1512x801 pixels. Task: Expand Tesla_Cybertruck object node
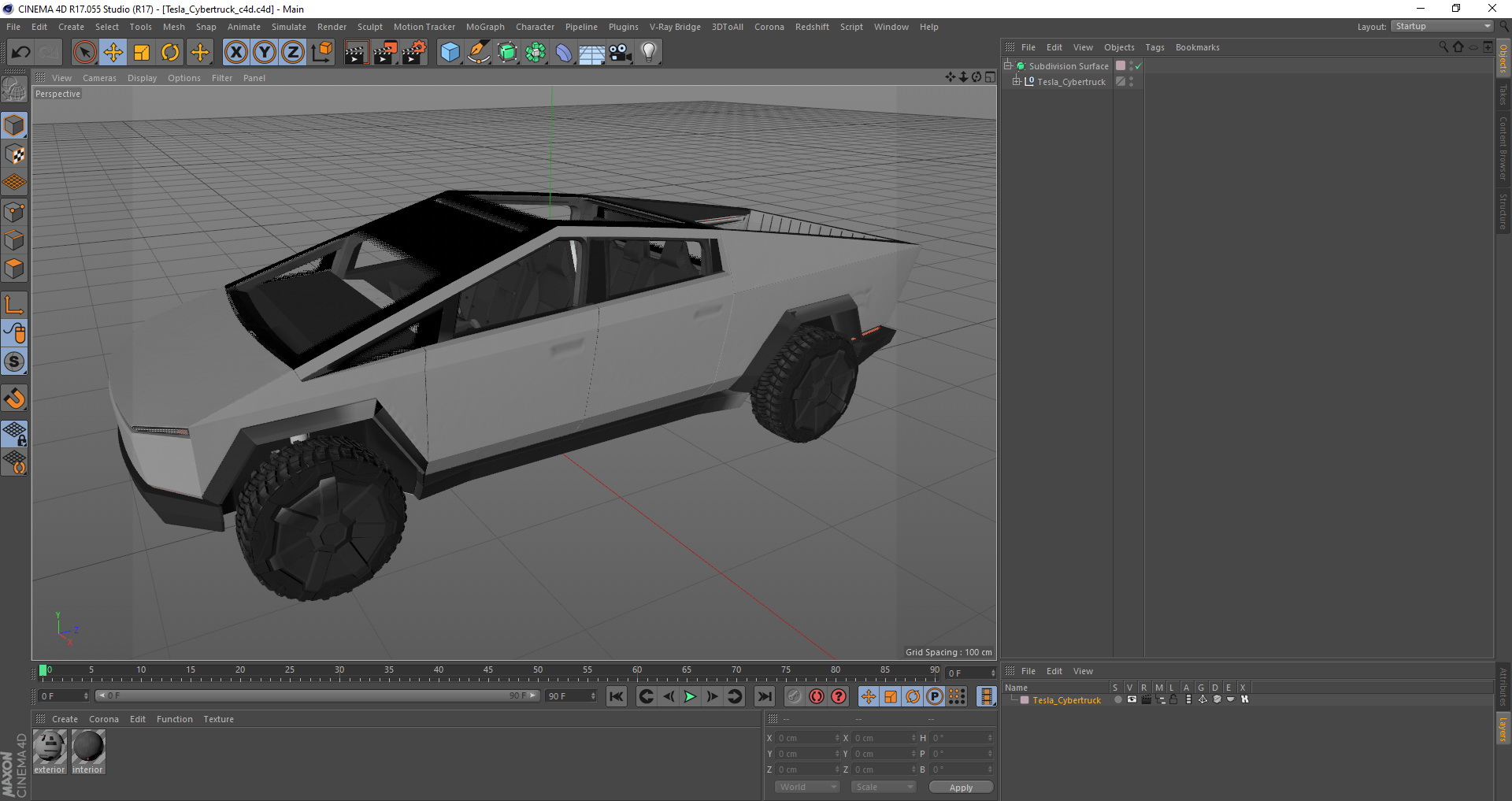point(1016,81)
